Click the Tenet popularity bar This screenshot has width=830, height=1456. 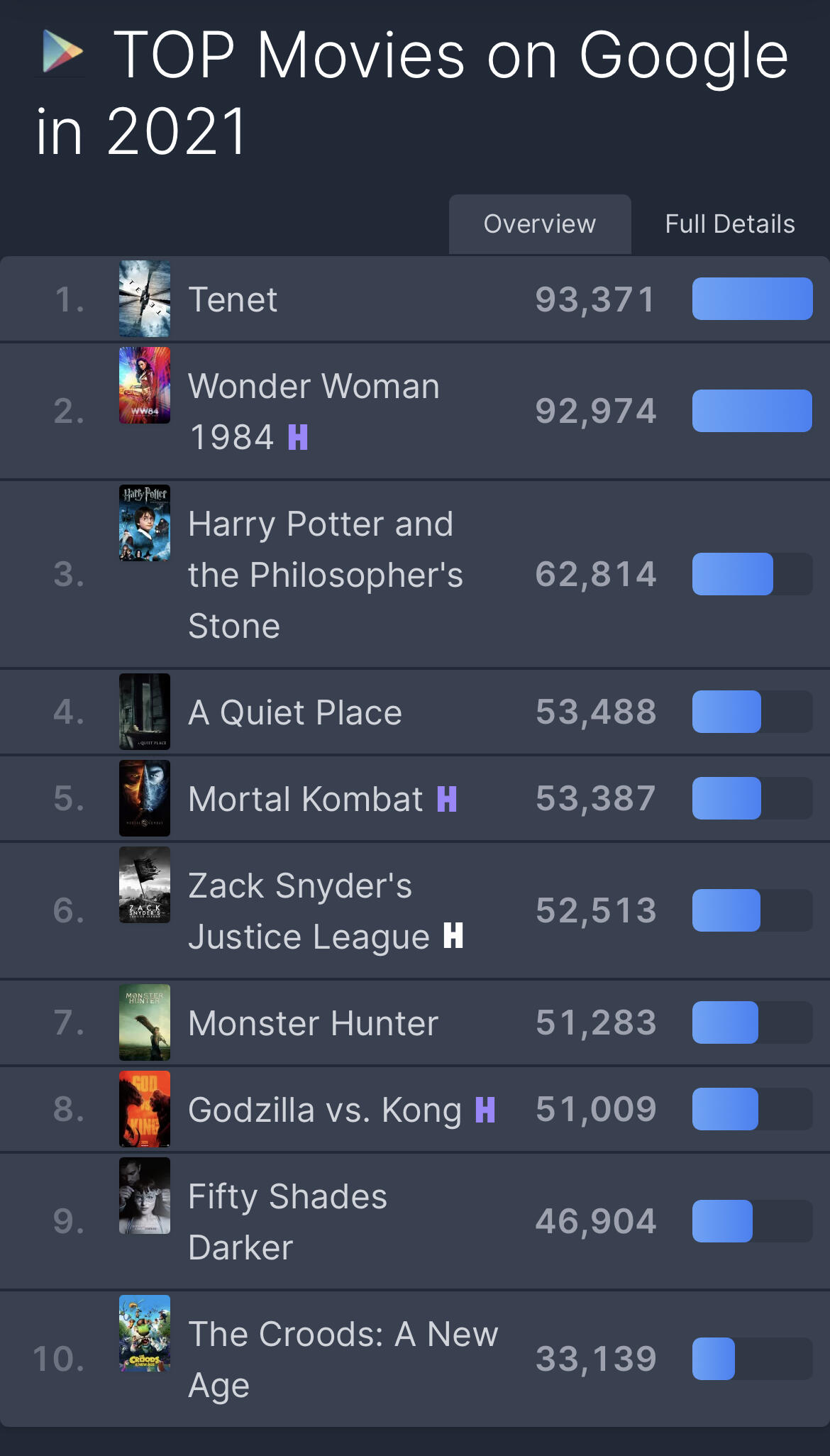pos(752,299)
